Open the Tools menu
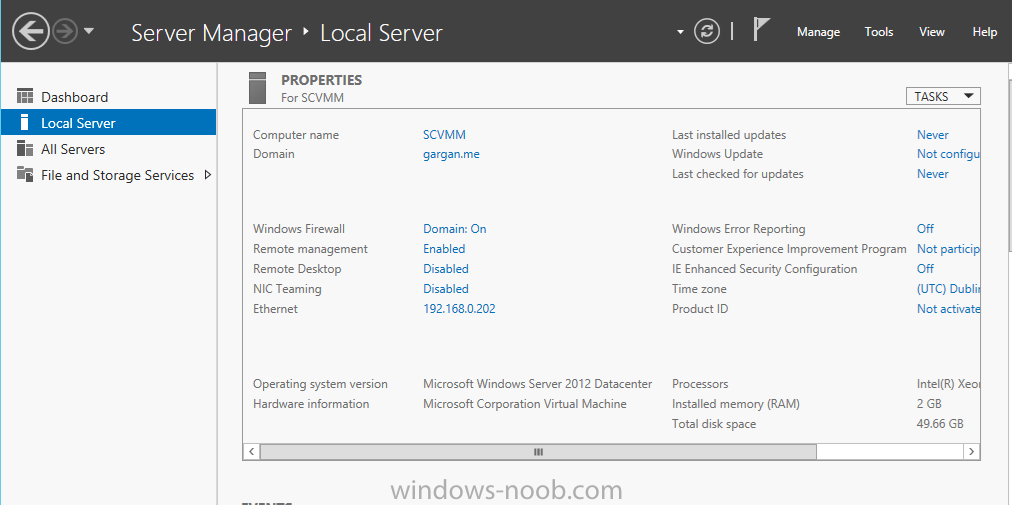 coord(879,32)
